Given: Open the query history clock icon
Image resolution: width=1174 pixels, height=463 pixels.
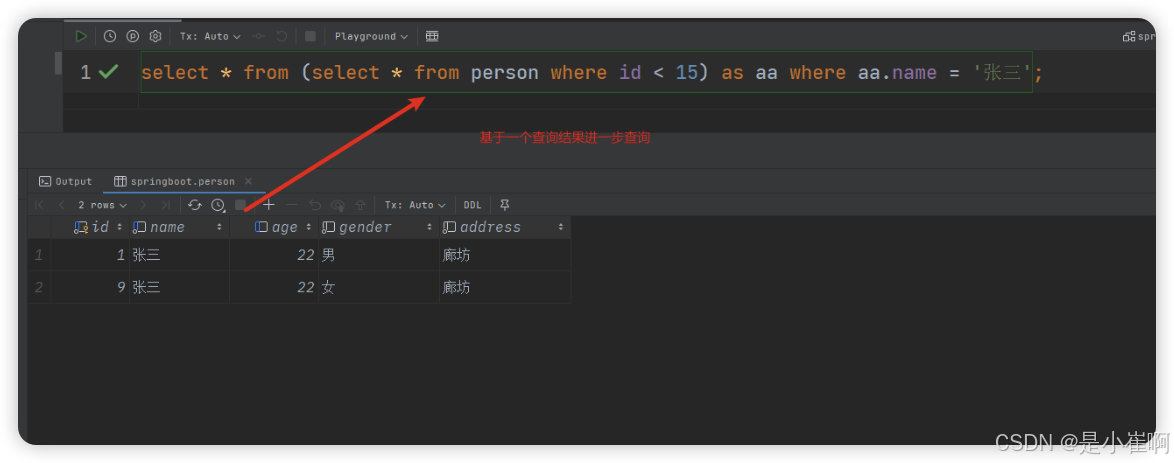Looking at the screenshot, I should click(109, 36).
